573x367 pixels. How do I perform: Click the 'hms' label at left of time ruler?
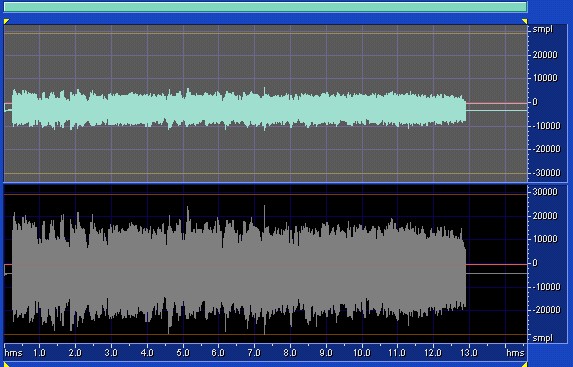pyautogui.click(x=14, y=353)
